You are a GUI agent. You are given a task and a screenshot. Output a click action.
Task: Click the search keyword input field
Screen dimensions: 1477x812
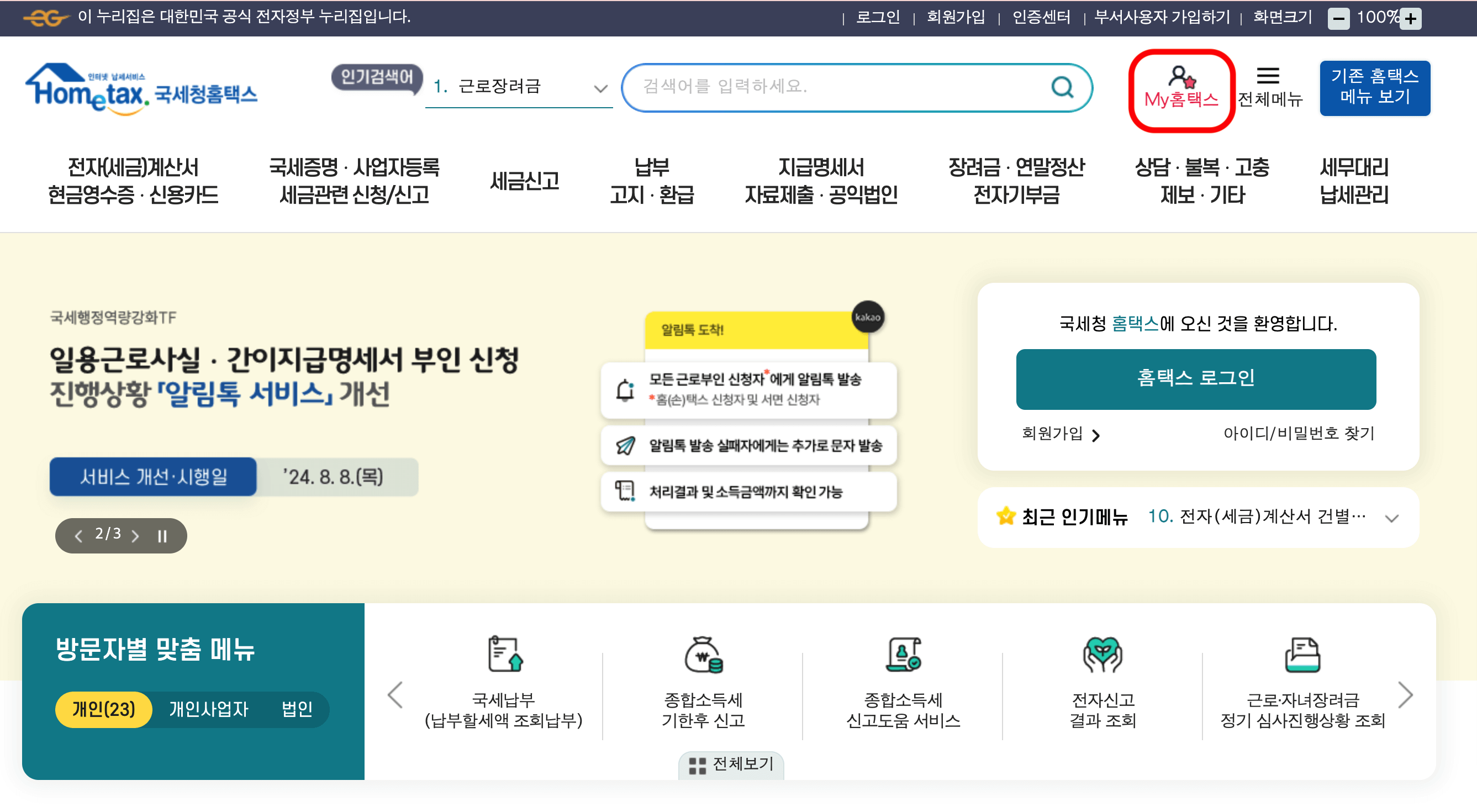pyautogui.click(x=837, y=87)
